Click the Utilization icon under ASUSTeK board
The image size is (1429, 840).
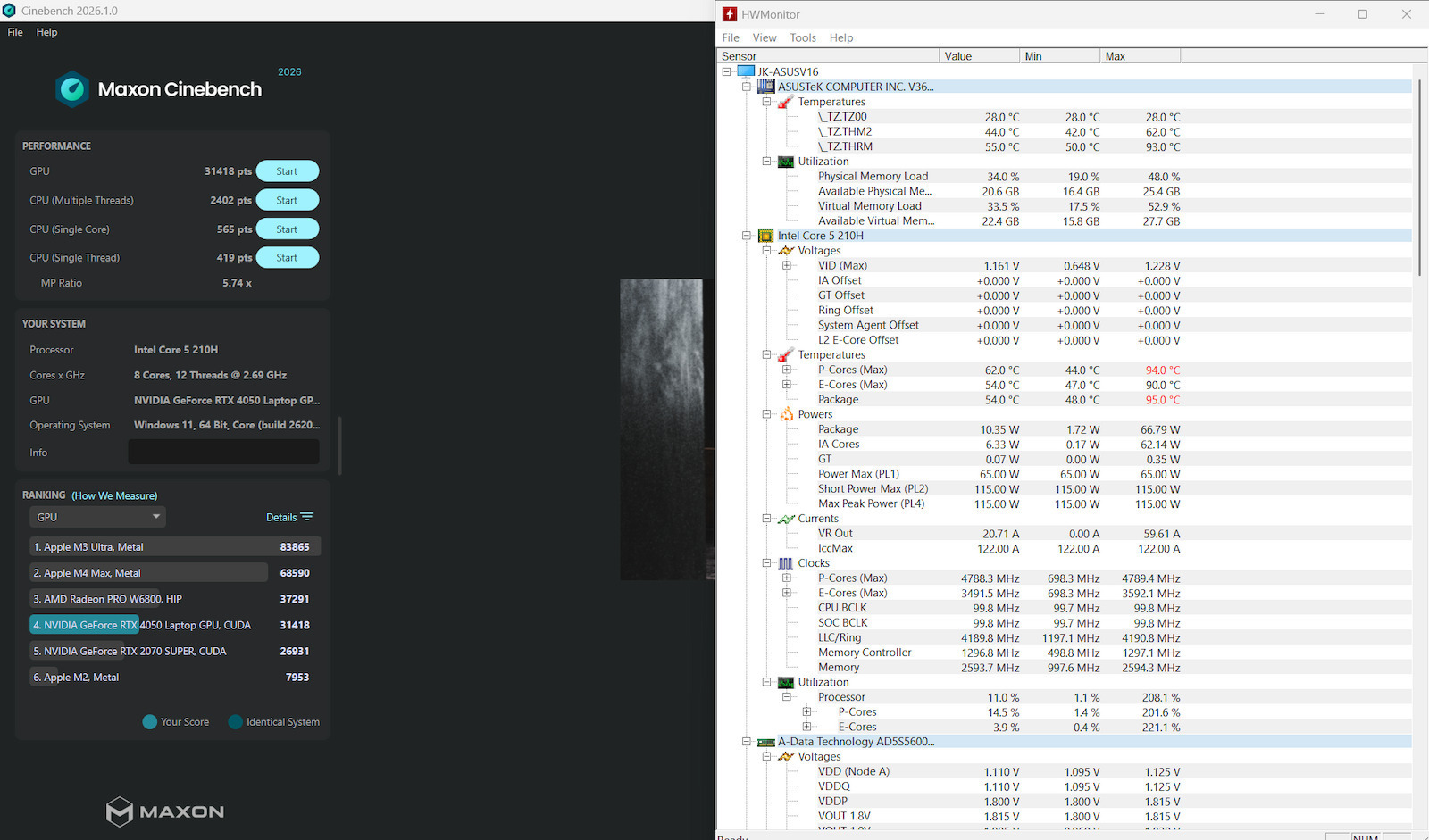786,162
